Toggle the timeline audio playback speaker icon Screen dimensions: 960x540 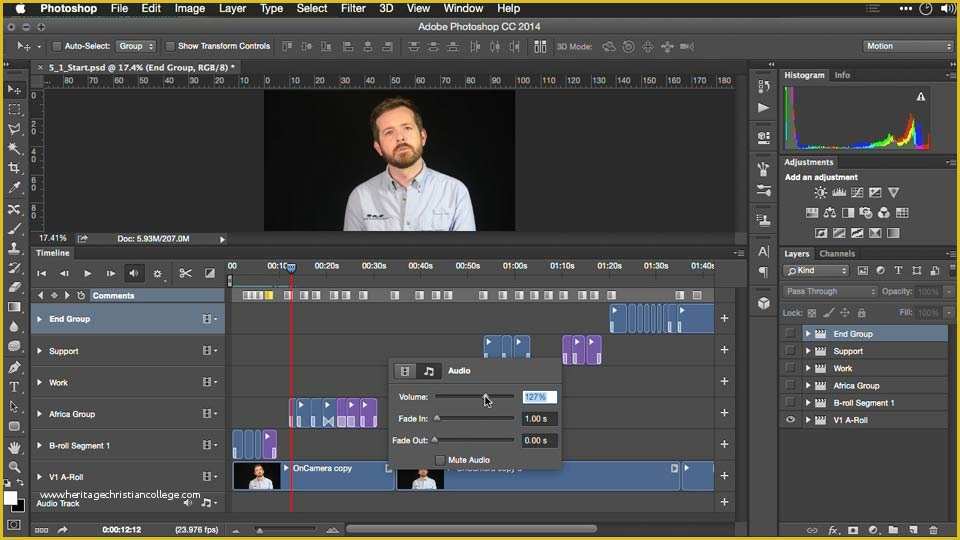(x=134, y=273)
